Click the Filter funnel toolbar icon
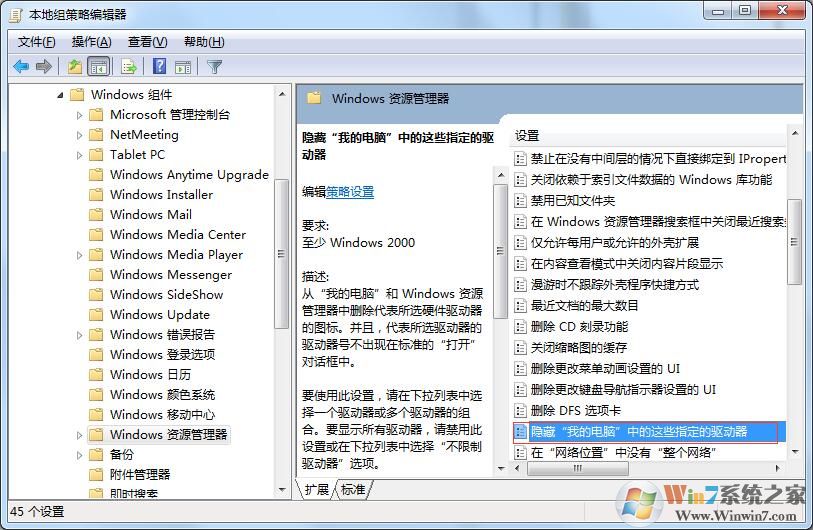The height and width of the screenshot is (530, 813). tap(214, 66)
